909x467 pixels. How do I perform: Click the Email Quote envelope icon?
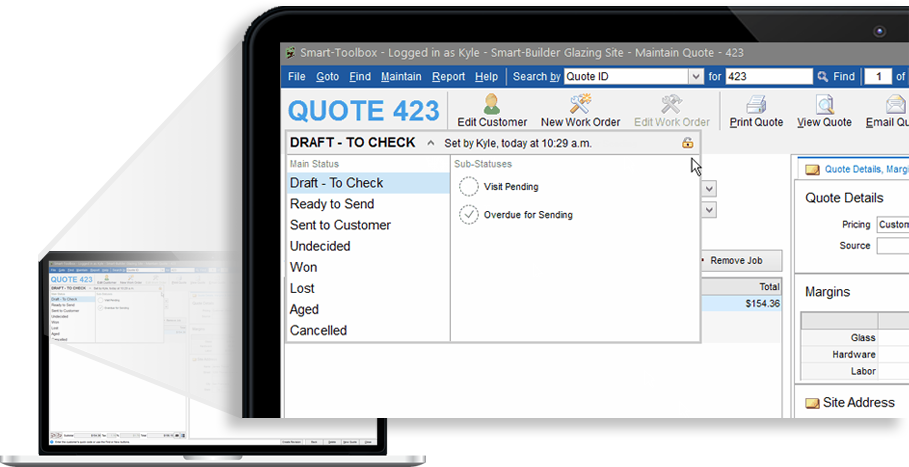point(896,104)
